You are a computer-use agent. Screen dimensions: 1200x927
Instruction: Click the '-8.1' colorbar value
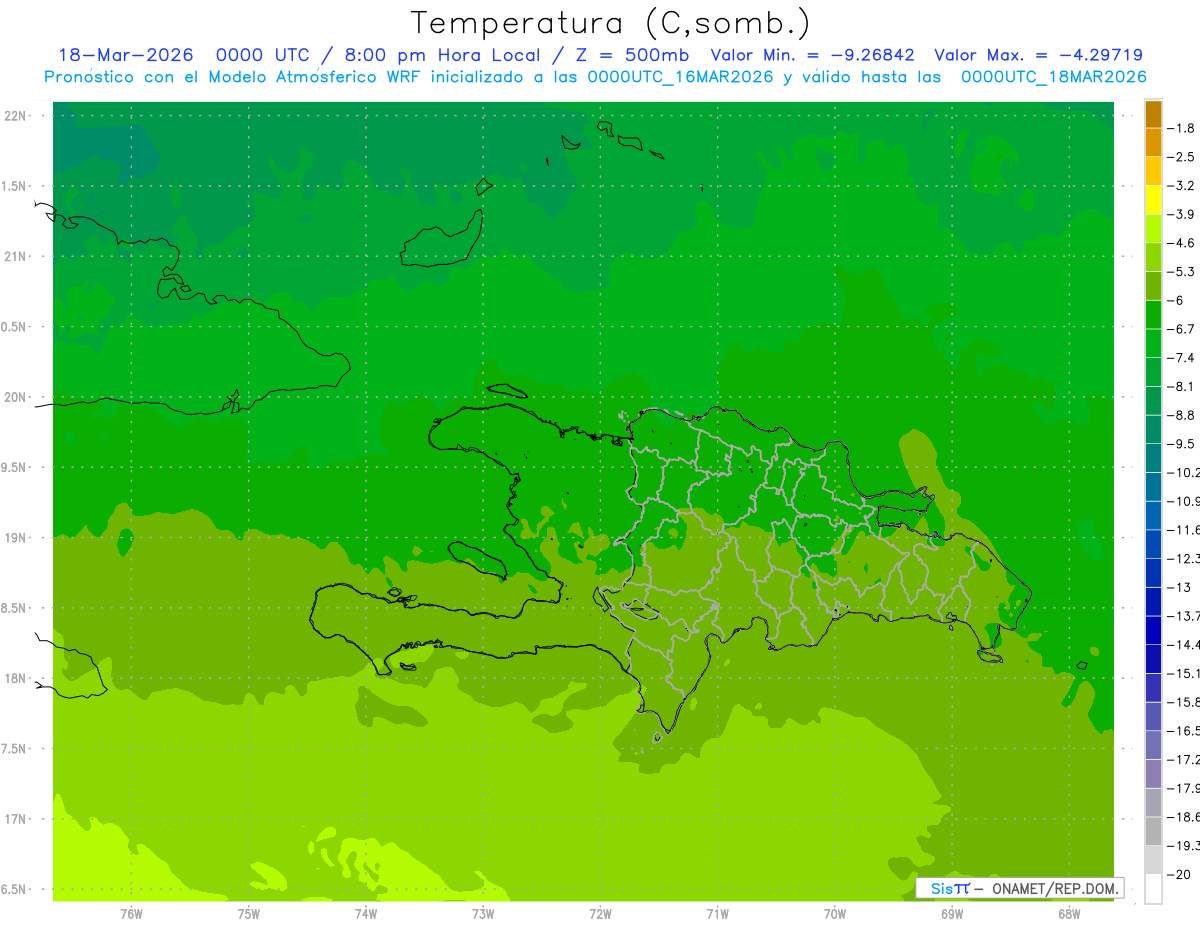coord(1182,386)
